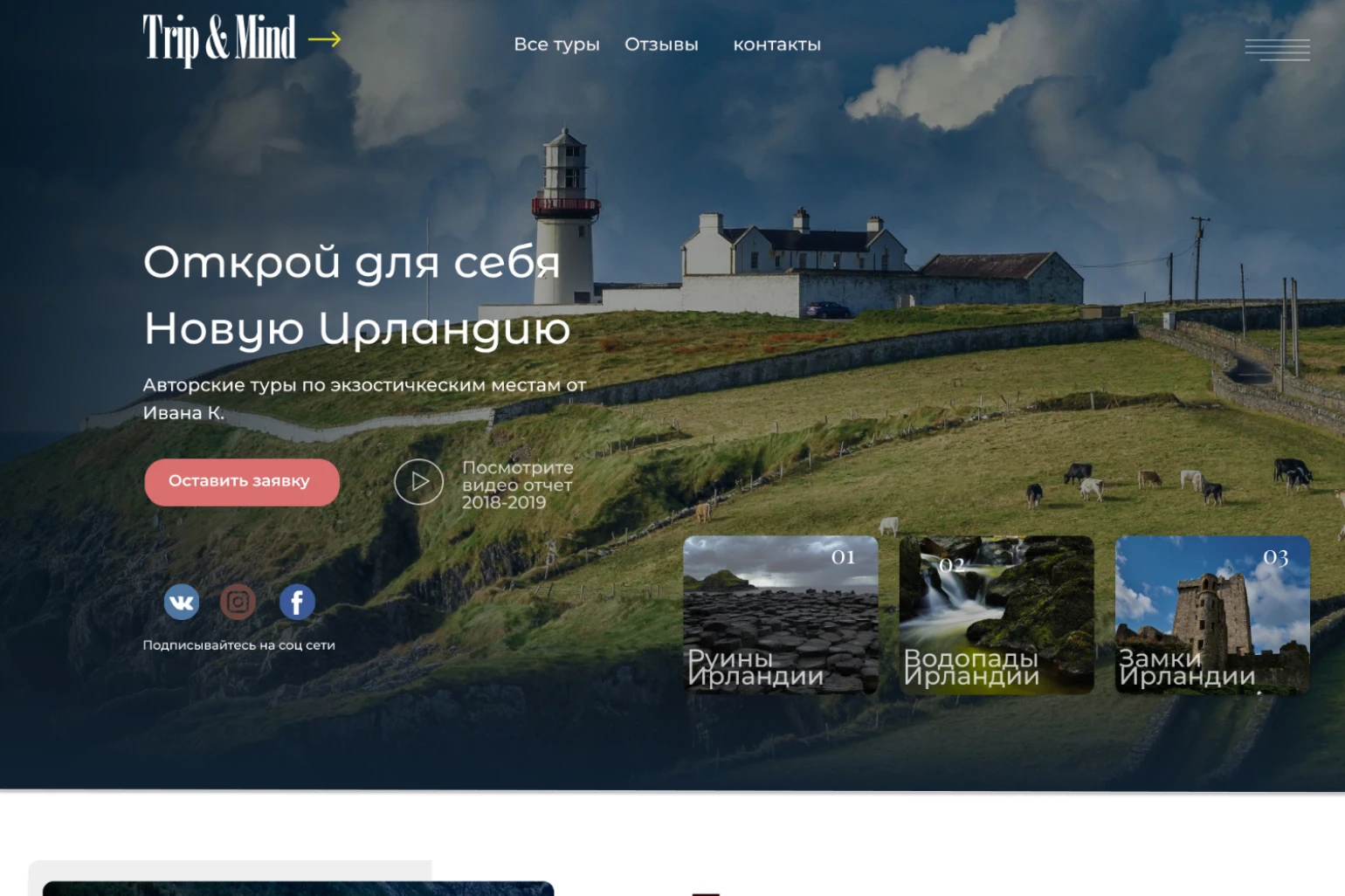The image size is (1345, 896).
Task: Select the "Водопады Ирландии" card
Action: coord(997,615)
